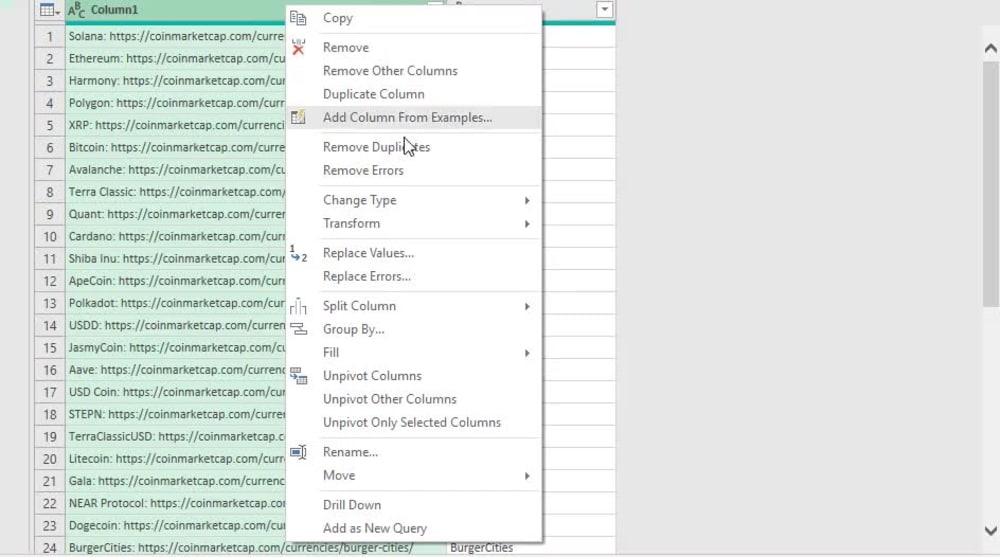Click the Add Column From Examples icon
This screenshot has height=557, width=1000.
[298, 117]
